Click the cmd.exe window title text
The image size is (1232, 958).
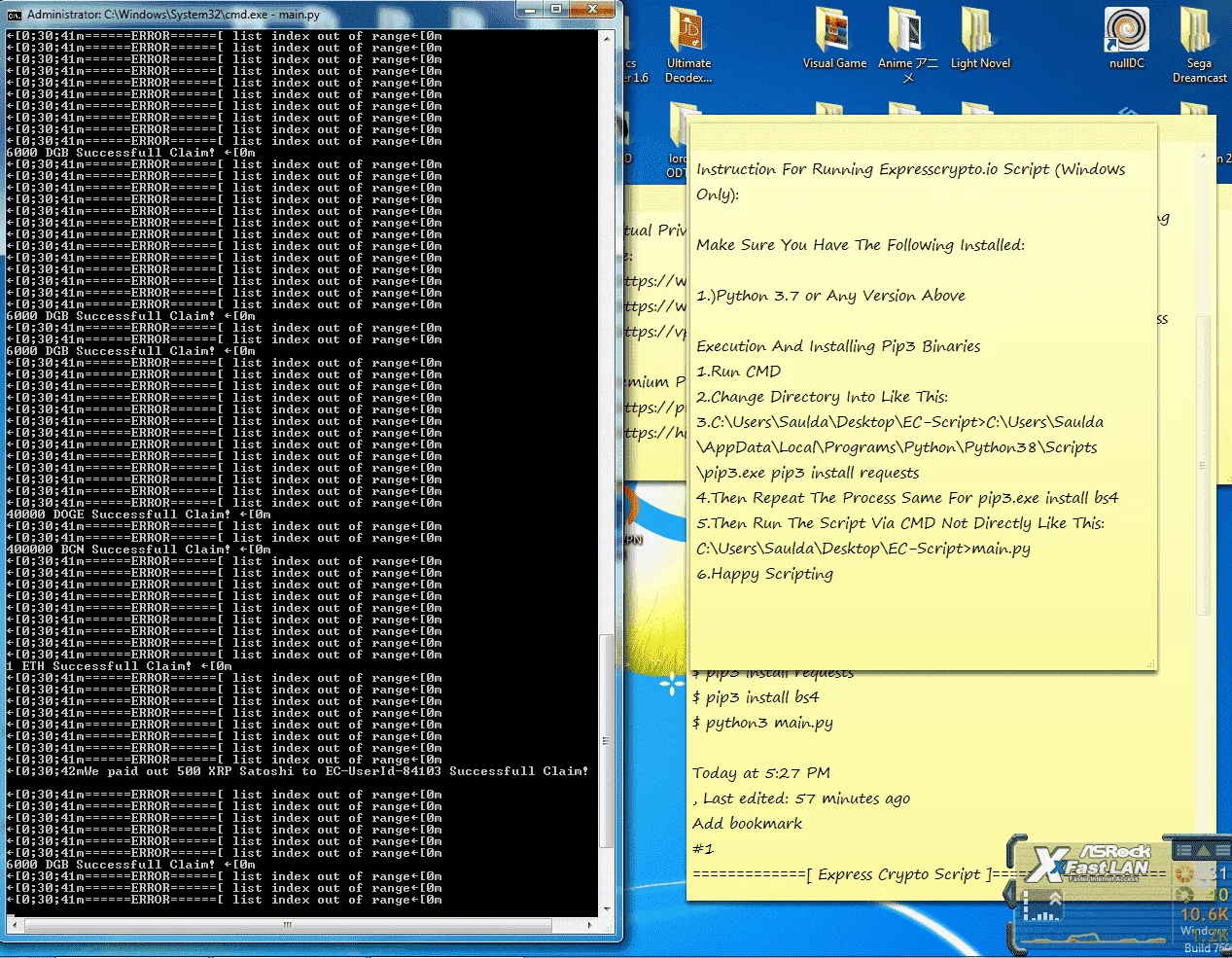pos(173,15)
